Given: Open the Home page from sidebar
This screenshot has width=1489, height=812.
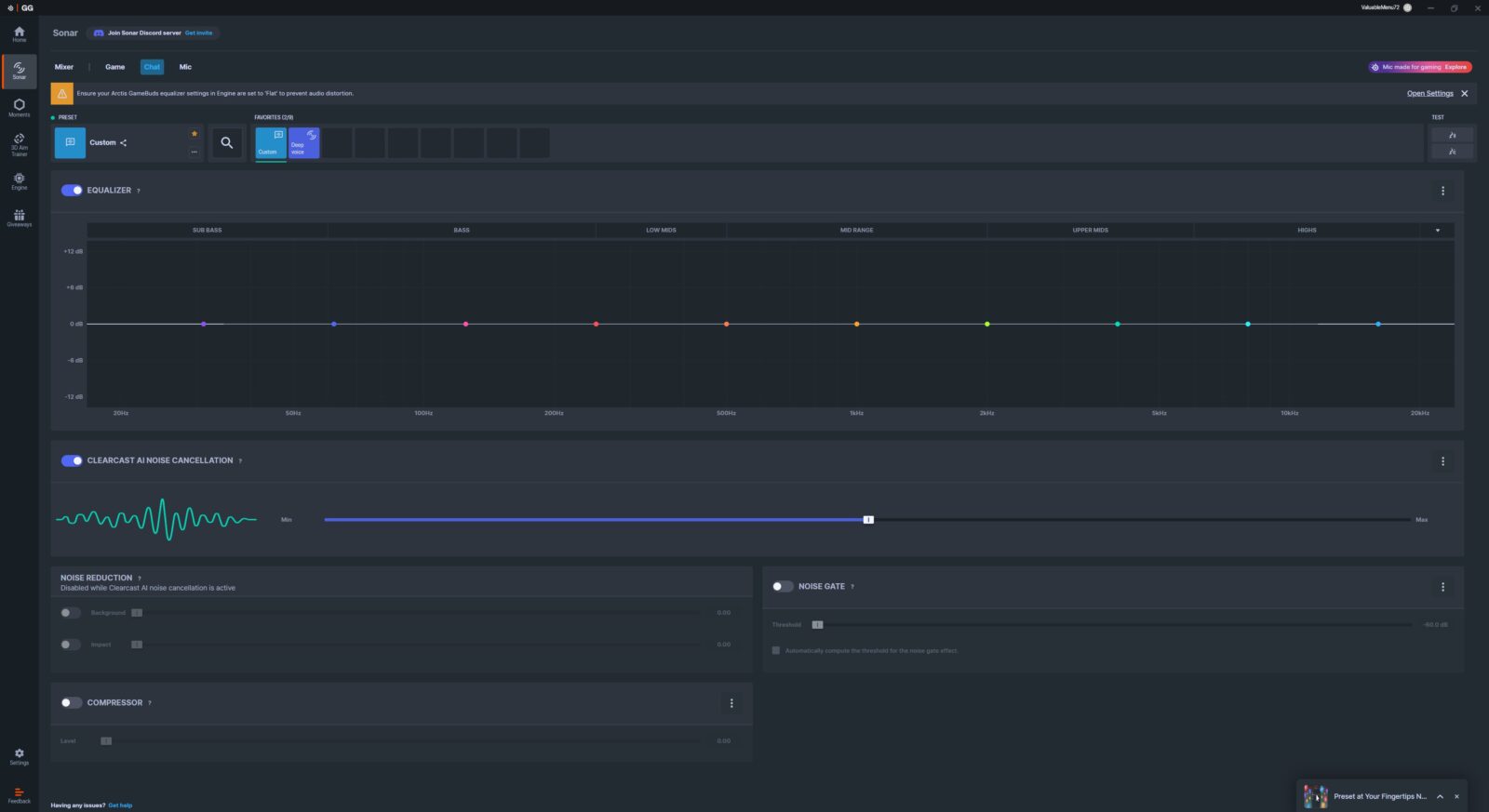Looking at the screenshot, I should point(19,33).
